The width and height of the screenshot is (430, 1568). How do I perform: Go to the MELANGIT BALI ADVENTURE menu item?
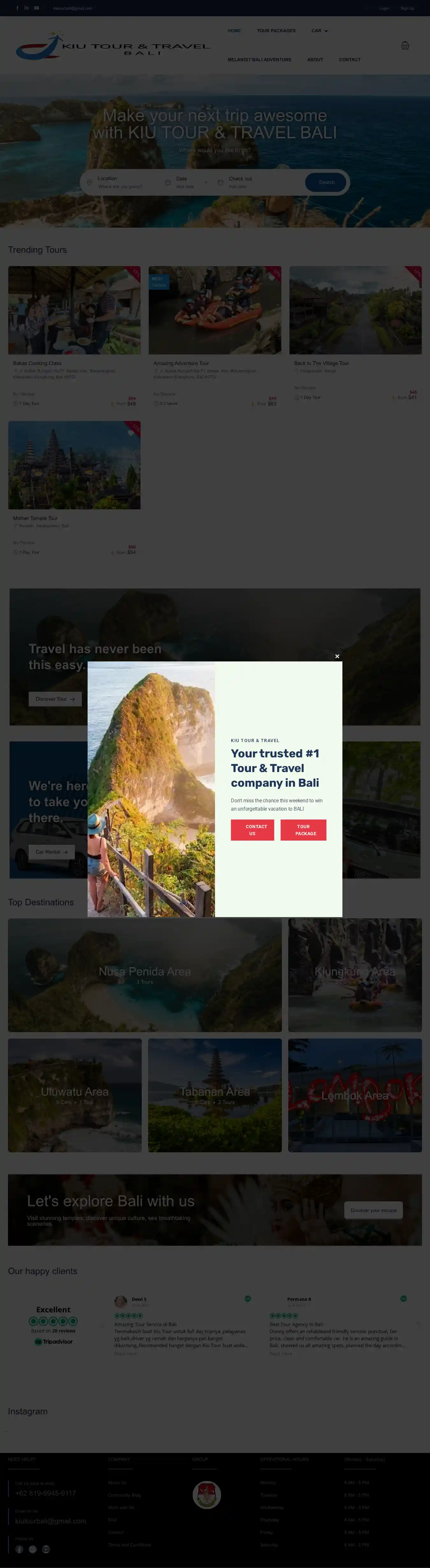[259, 60]
